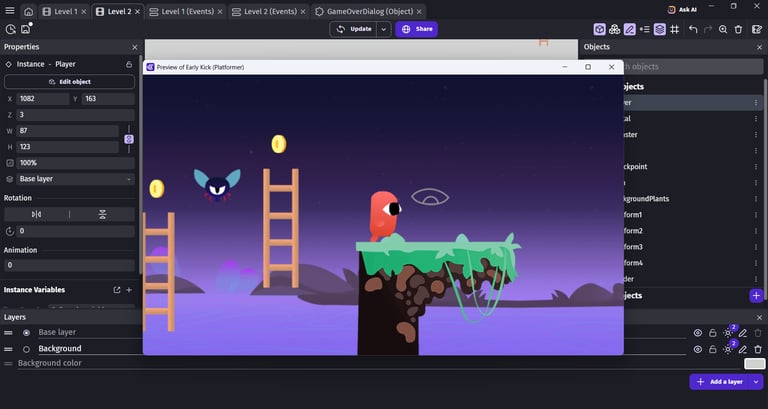Image resolution: width=768 pixels, height=409 pixels.
Task: Open the instances list icon
Action: click(x=645, y=29)
